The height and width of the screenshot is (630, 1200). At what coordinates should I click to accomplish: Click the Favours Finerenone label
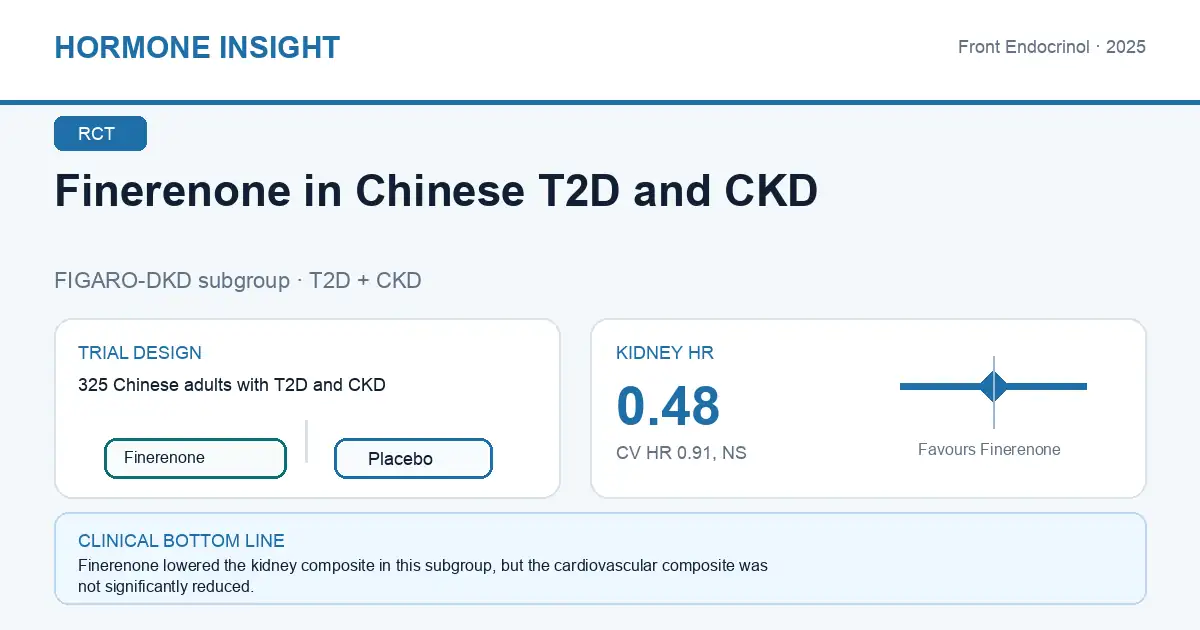point(989,450)
